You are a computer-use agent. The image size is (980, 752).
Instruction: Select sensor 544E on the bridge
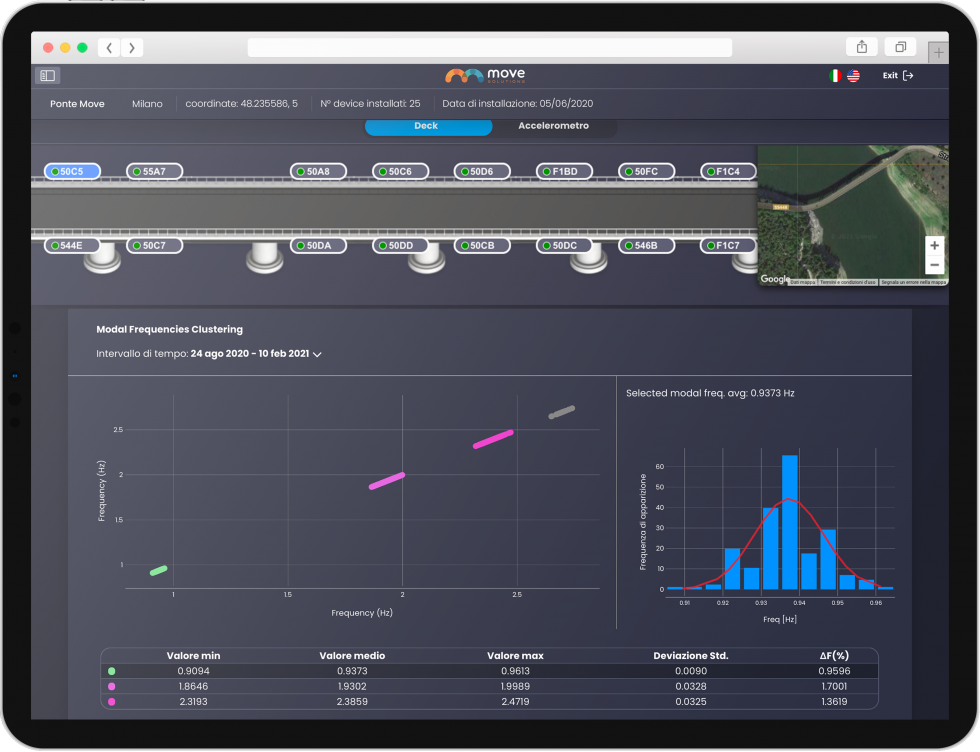click(x=71, y=245)
